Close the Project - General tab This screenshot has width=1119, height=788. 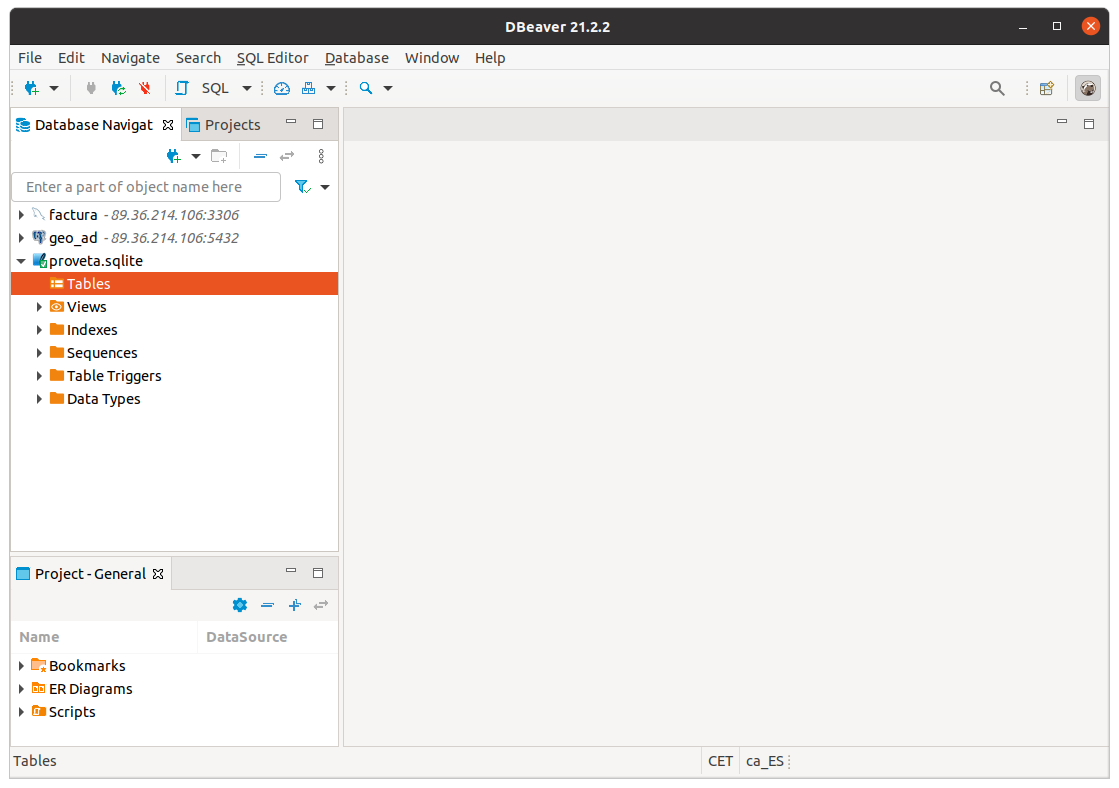click(157, 574)
